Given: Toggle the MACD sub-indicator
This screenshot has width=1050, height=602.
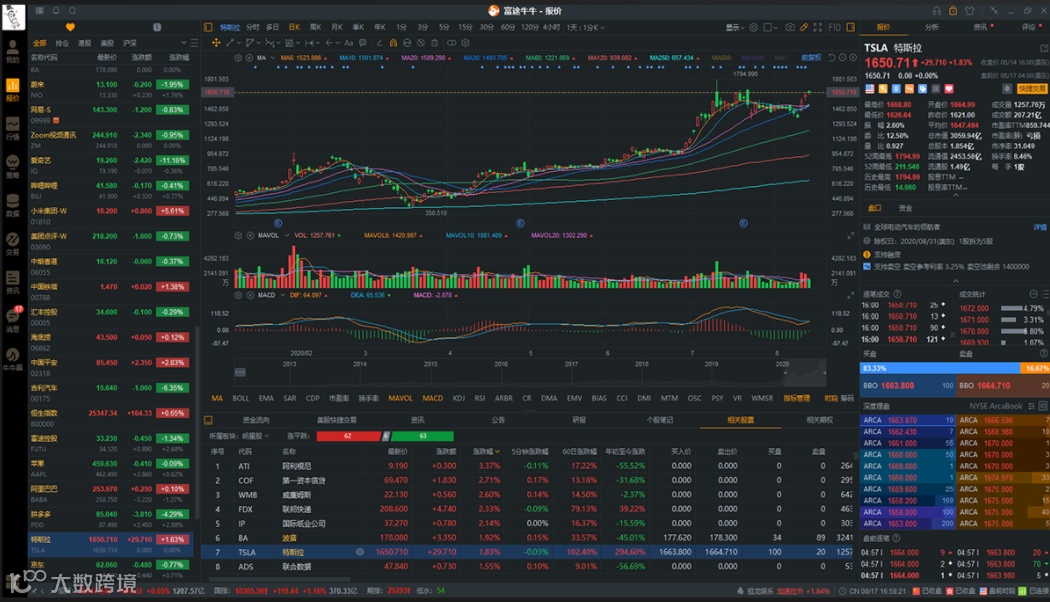Looking at the screenshot, I should point(433,398).
